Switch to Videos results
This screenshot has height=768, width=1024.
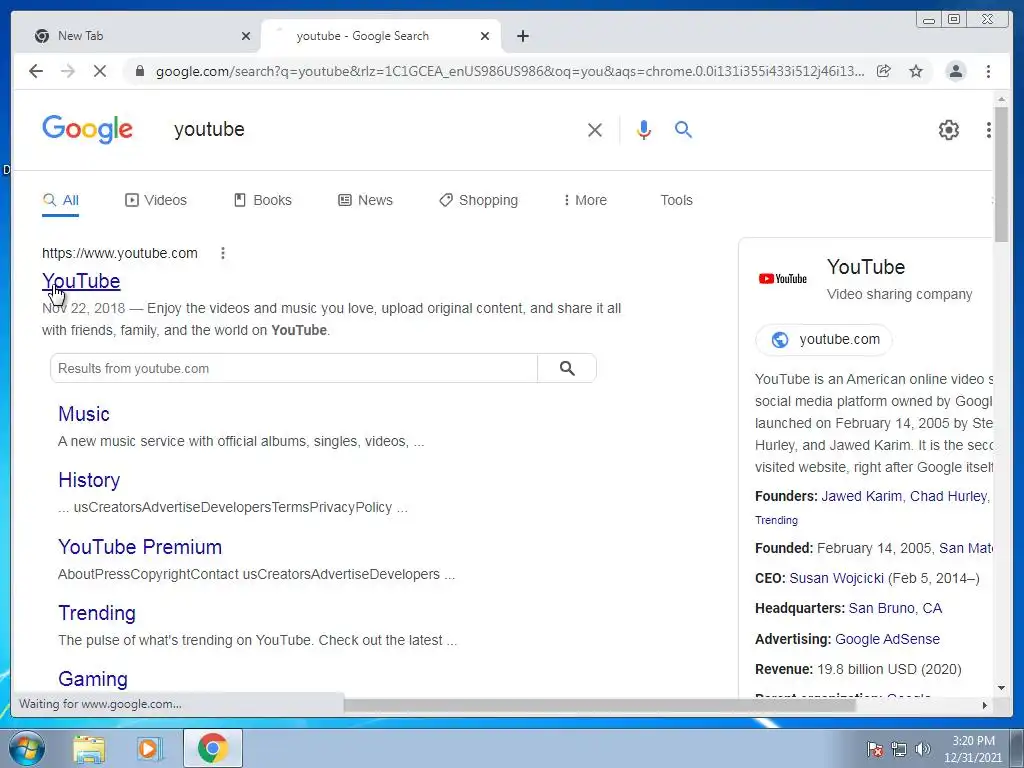point(155,200)
